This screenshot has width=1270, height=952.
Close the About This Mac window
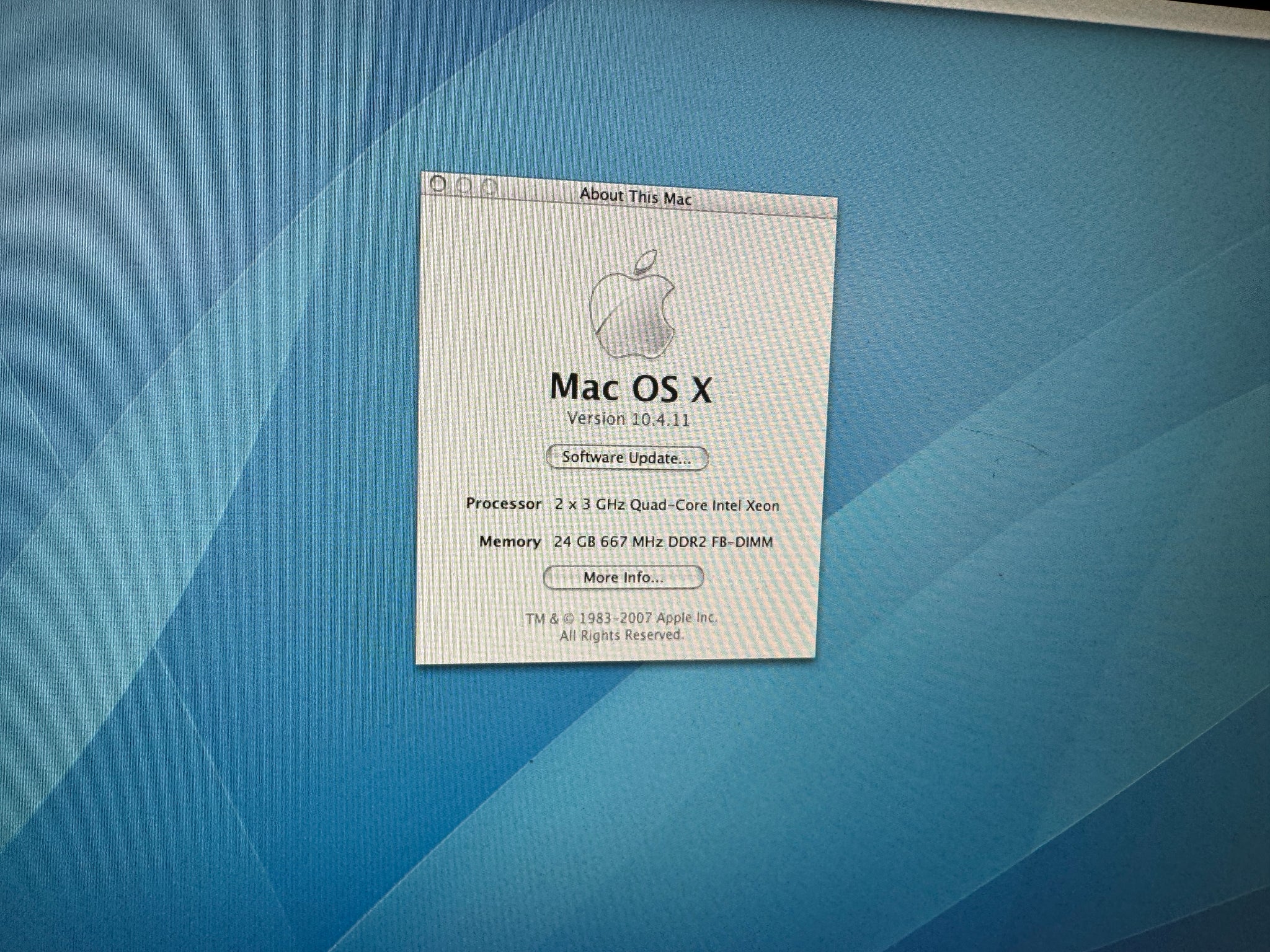[438, 183]
